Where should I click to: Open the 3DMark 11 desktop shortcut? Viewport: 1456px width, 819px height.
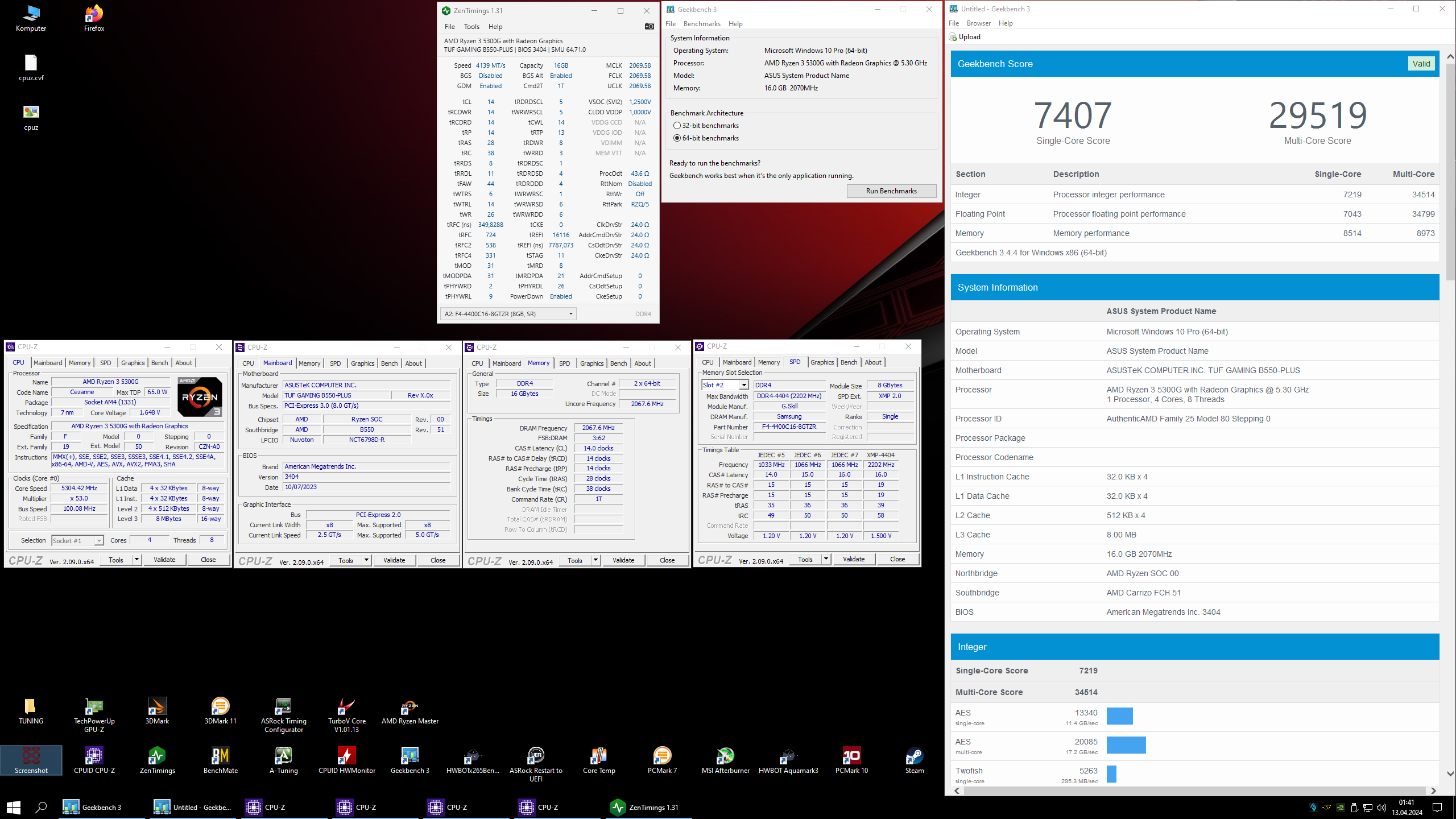point(220,711)
